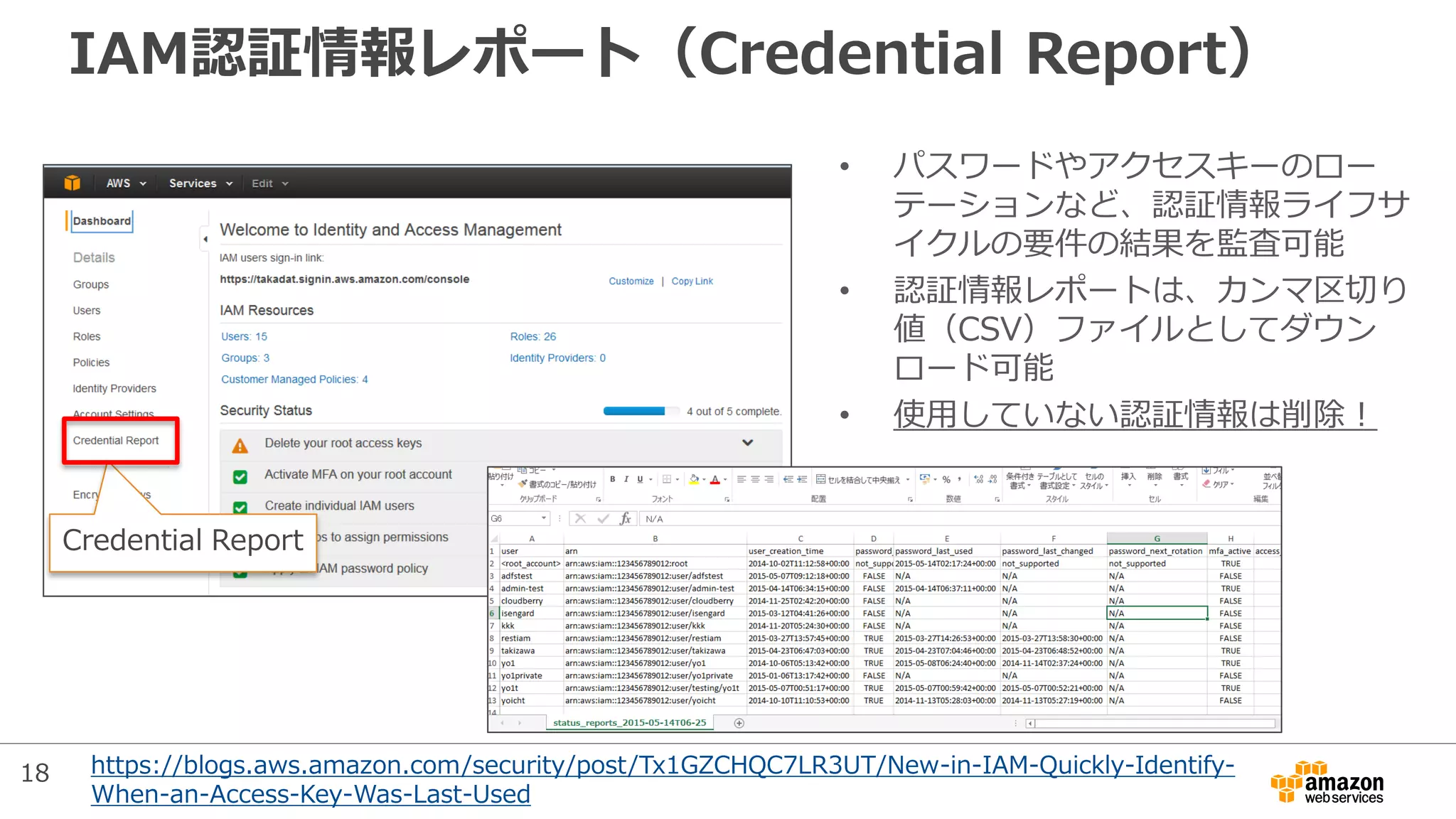1456x819 pixels.
Task: Click the Customize sign-in link
Action: click(x=631, y=282)
